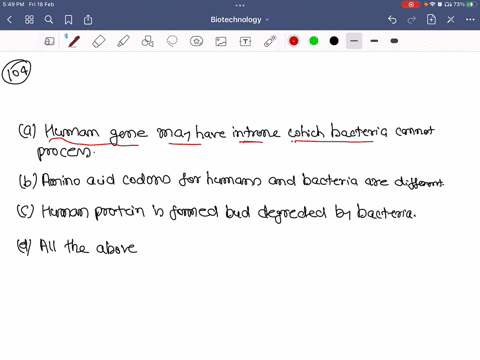Select the Text box tool
This screenshot has width=480, height=360.
point(245,41)
